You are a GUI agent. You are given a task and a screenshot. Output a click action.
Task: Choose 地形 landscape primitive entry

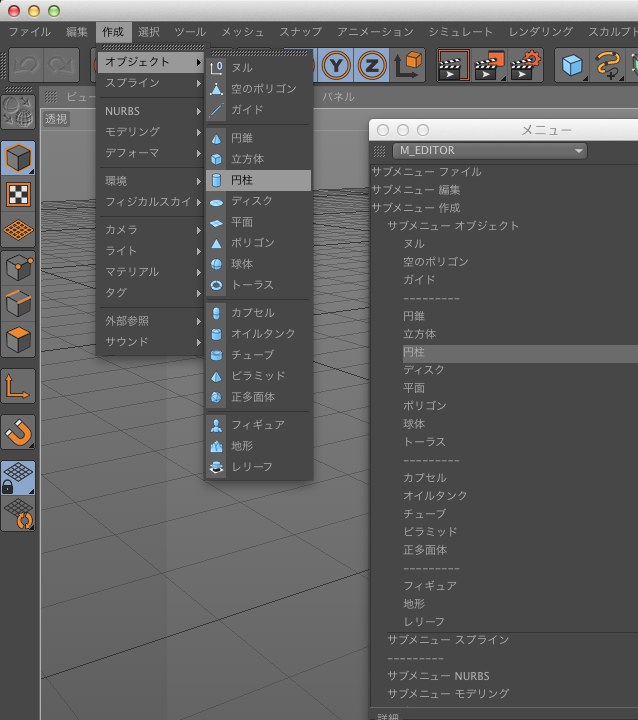coord(259,446)
